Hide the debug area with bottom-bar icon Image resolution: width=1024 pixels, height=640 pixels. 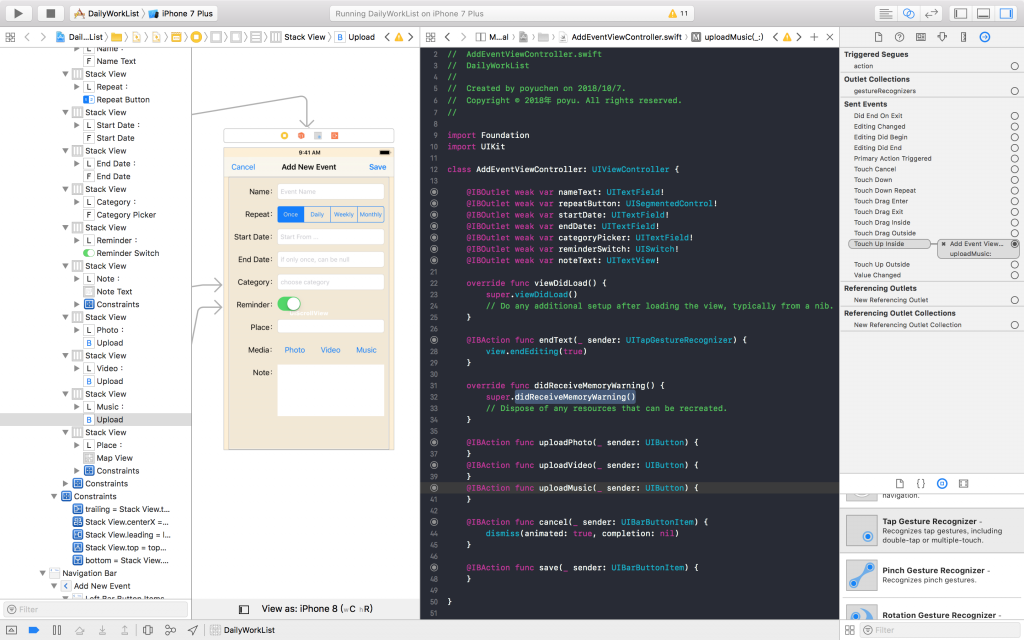tap(12, 630)
